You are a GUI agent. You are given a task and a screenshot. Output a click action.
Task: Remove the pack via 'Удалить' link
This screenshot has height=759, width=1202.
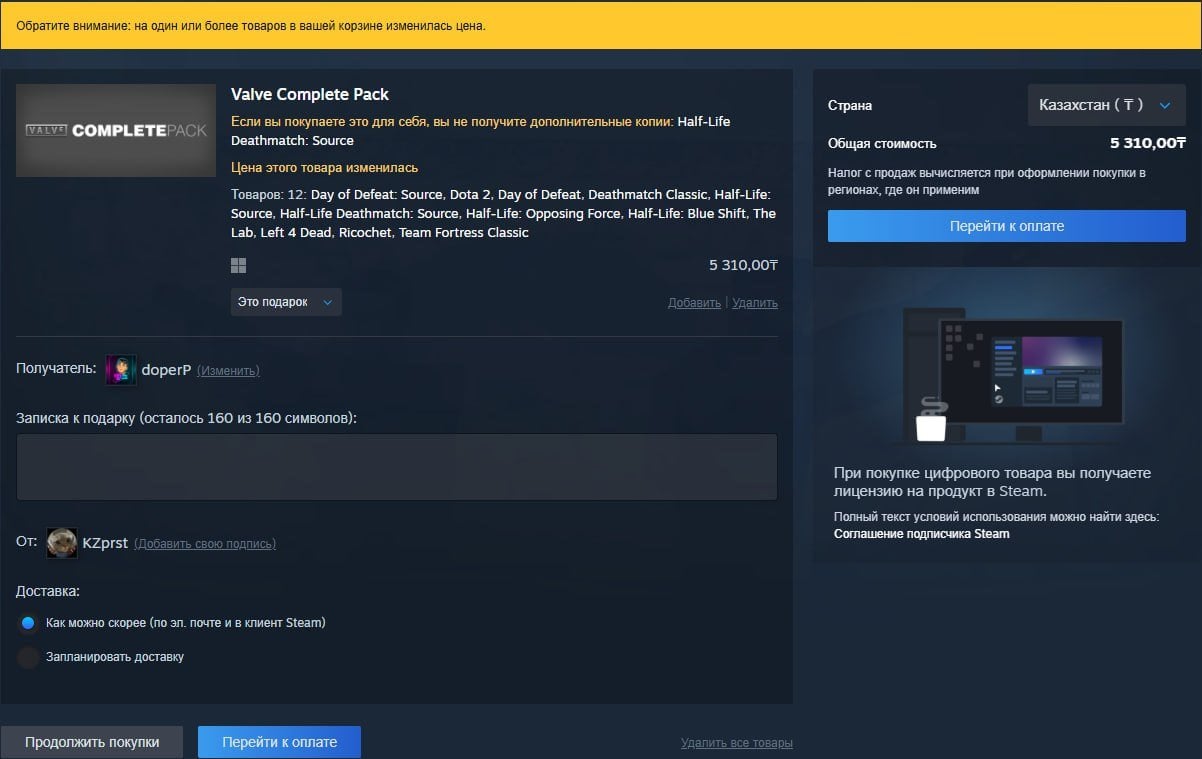pos(754,301)
